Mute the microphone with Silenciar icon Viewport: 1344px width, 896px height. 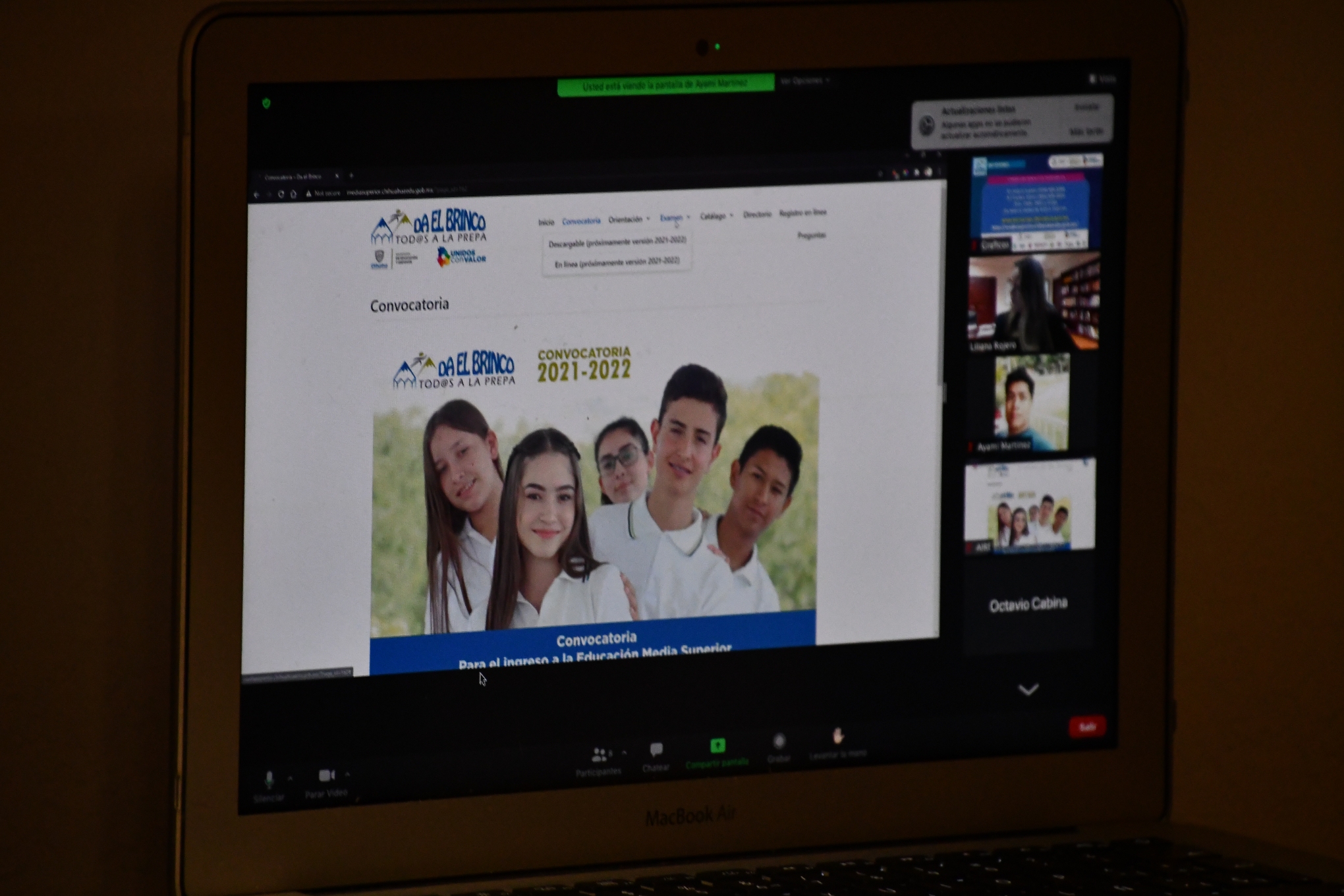click(x=269, y=779)
